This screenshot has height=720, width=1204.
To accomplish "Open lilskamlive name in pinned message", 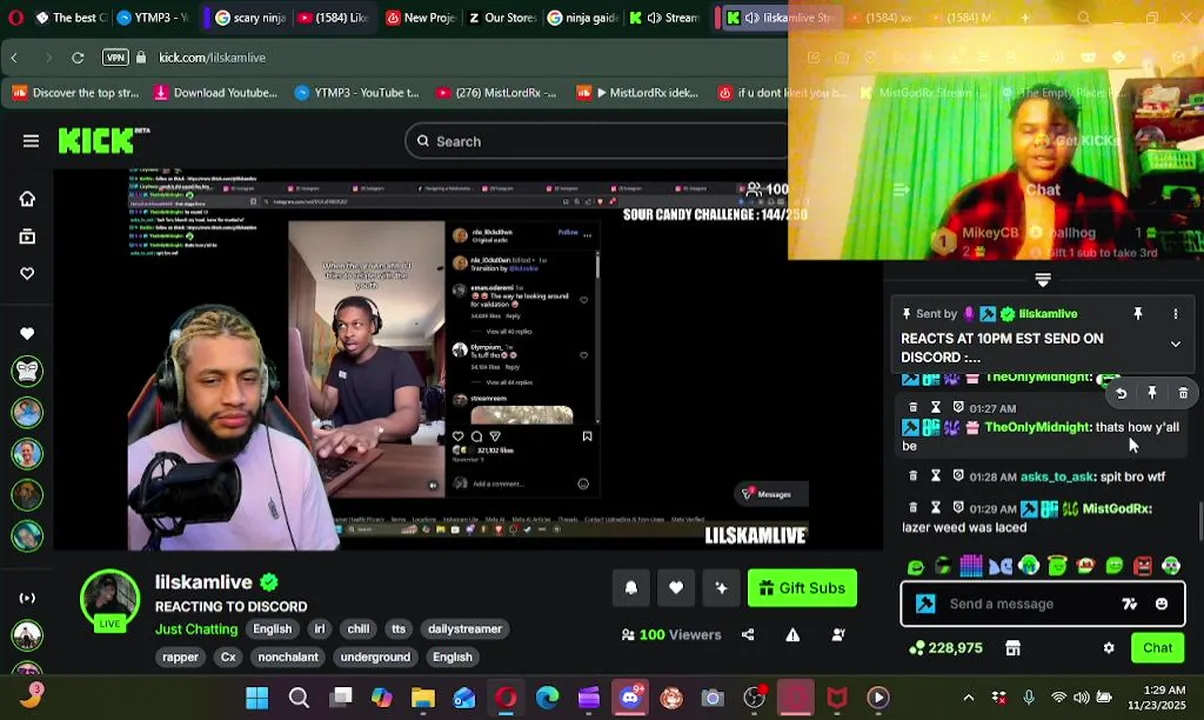I will click(x=1048, y=314).
